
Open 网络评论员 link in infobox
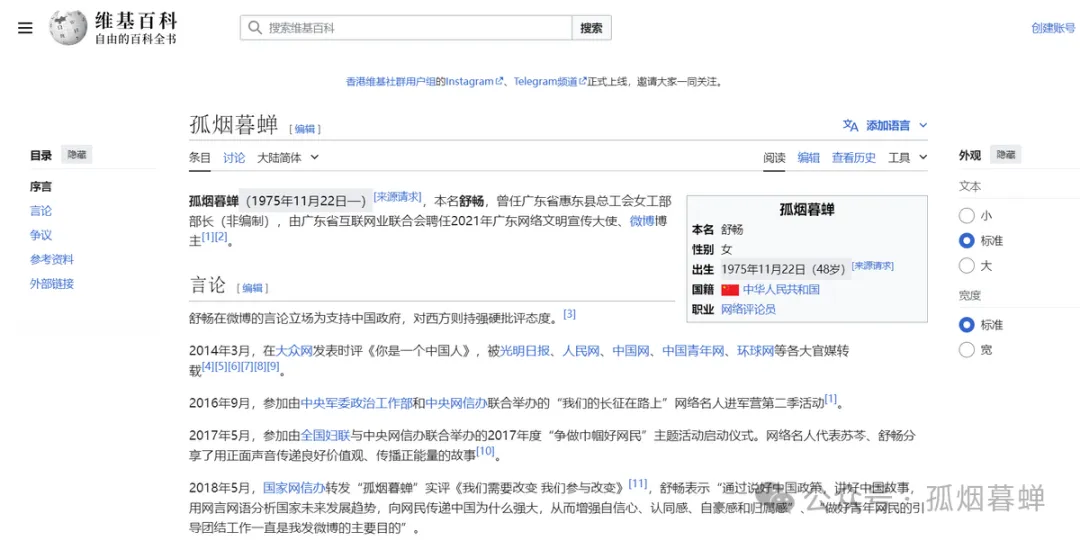pyautogui.click(x=748, y=309)
